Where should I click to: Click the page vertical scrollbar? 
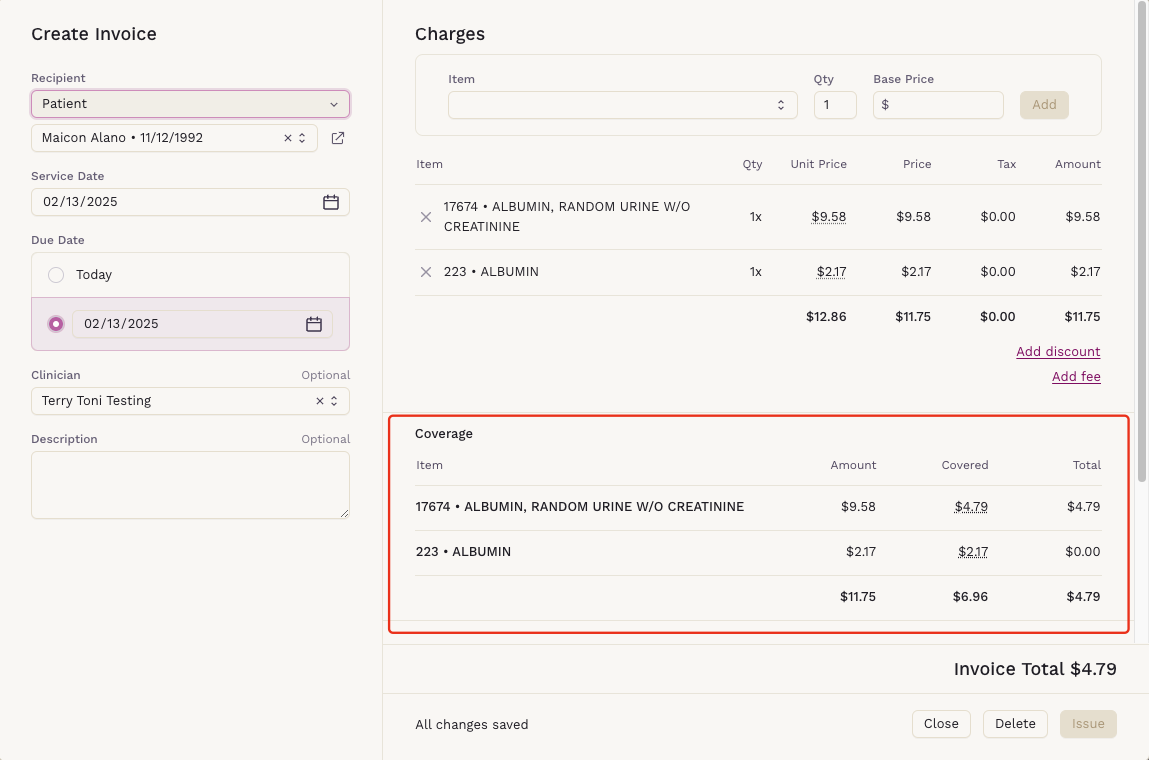[x=1142, y=242]
